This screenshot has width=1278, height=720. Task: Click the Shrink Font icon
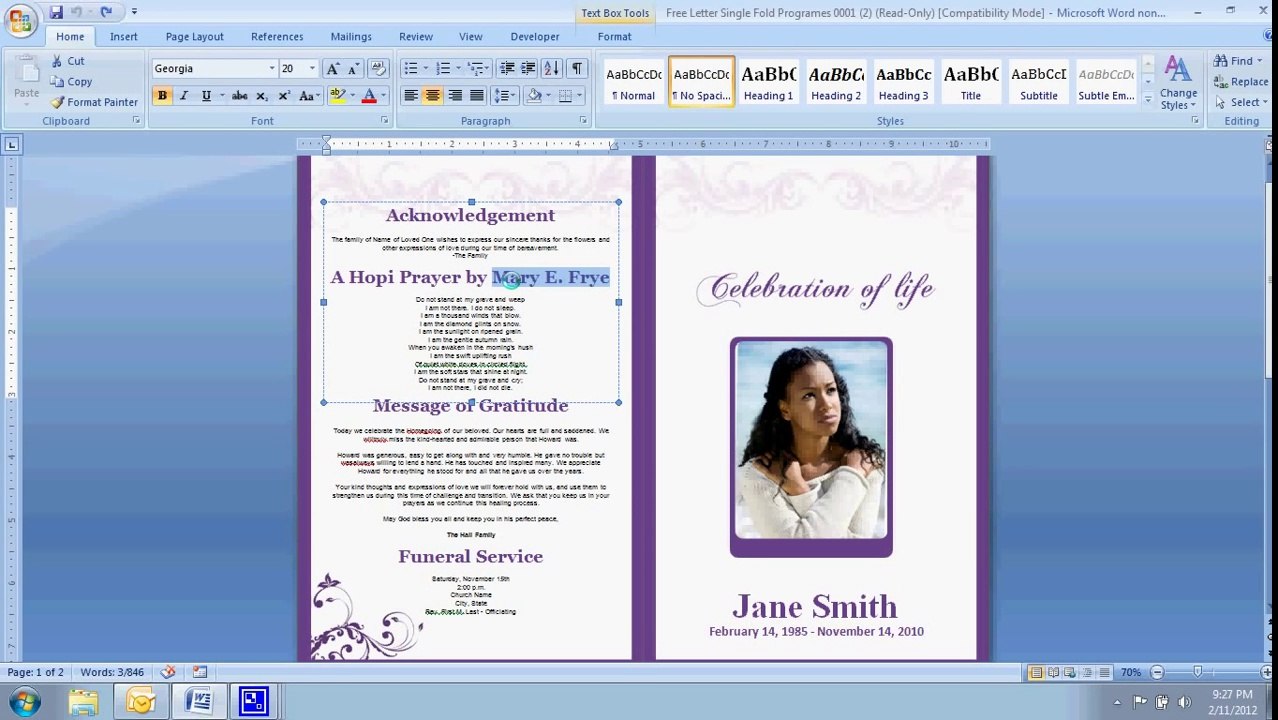(354, 69)
